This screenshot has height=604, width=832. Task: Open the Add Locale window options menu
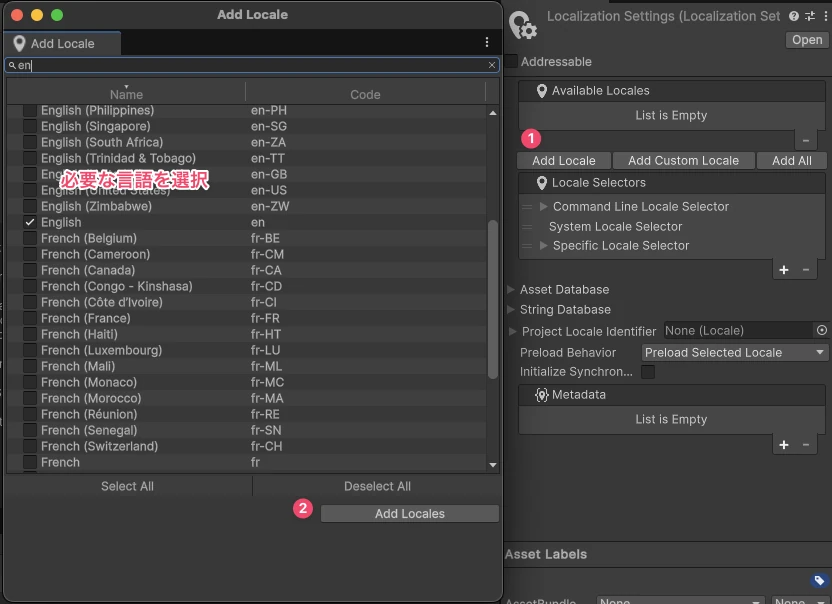487,42
